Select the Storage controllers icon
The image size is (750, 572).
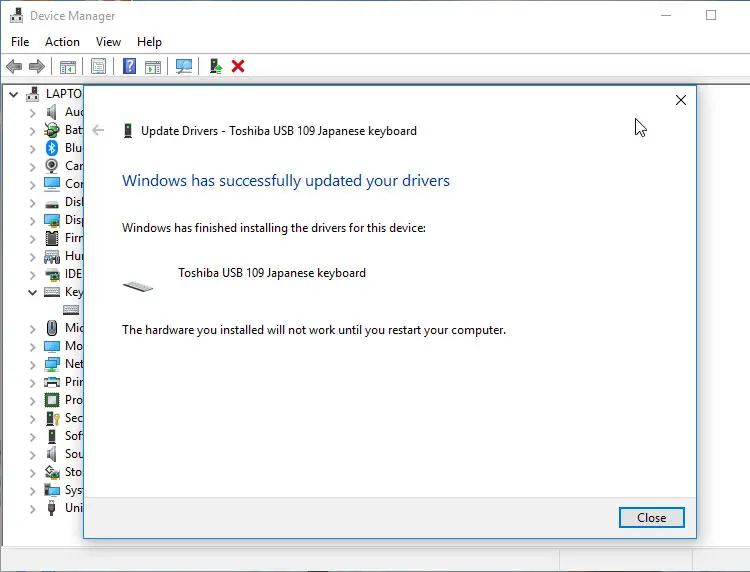[x=52, y=472]
